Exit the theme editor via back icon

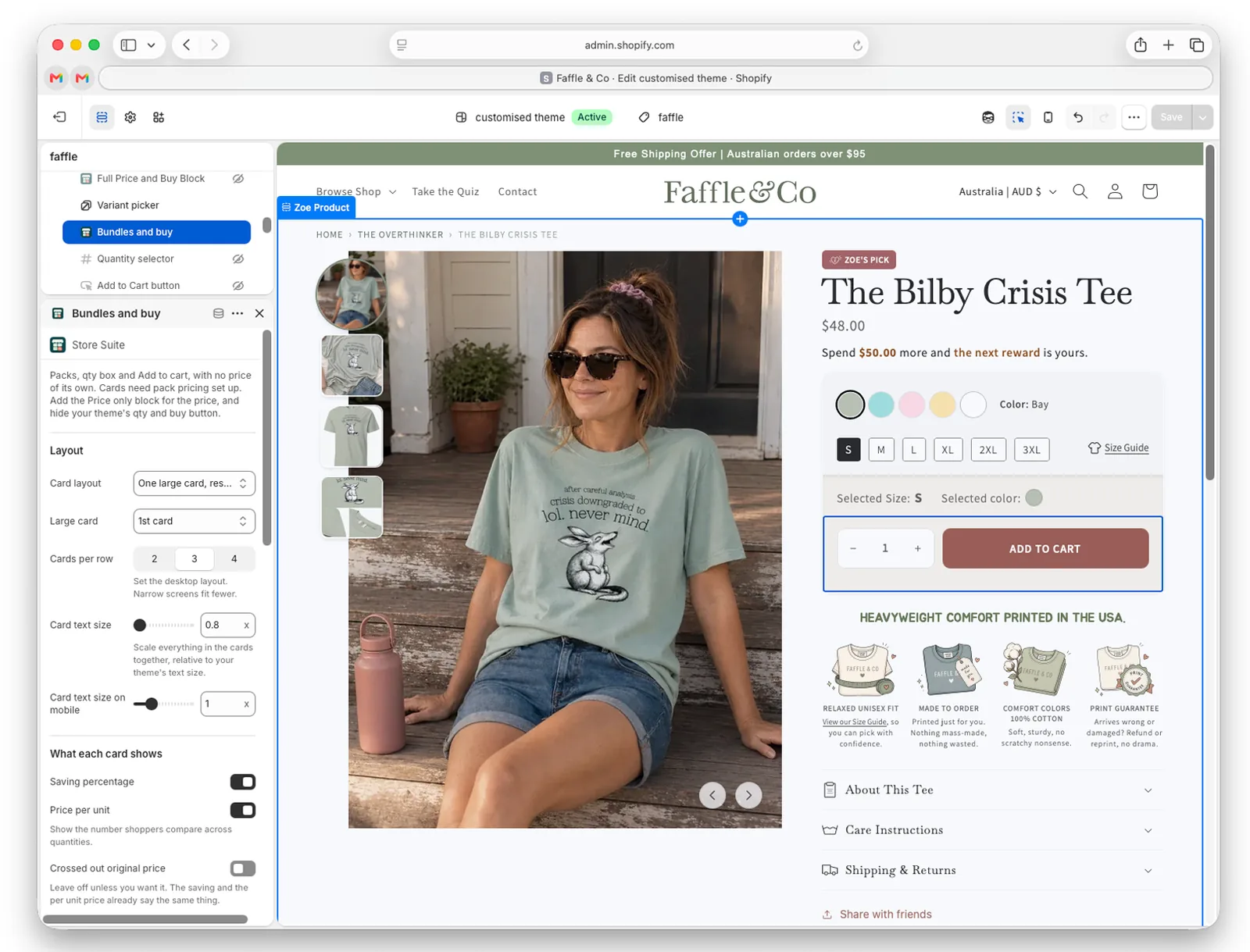tap(59, 117)
